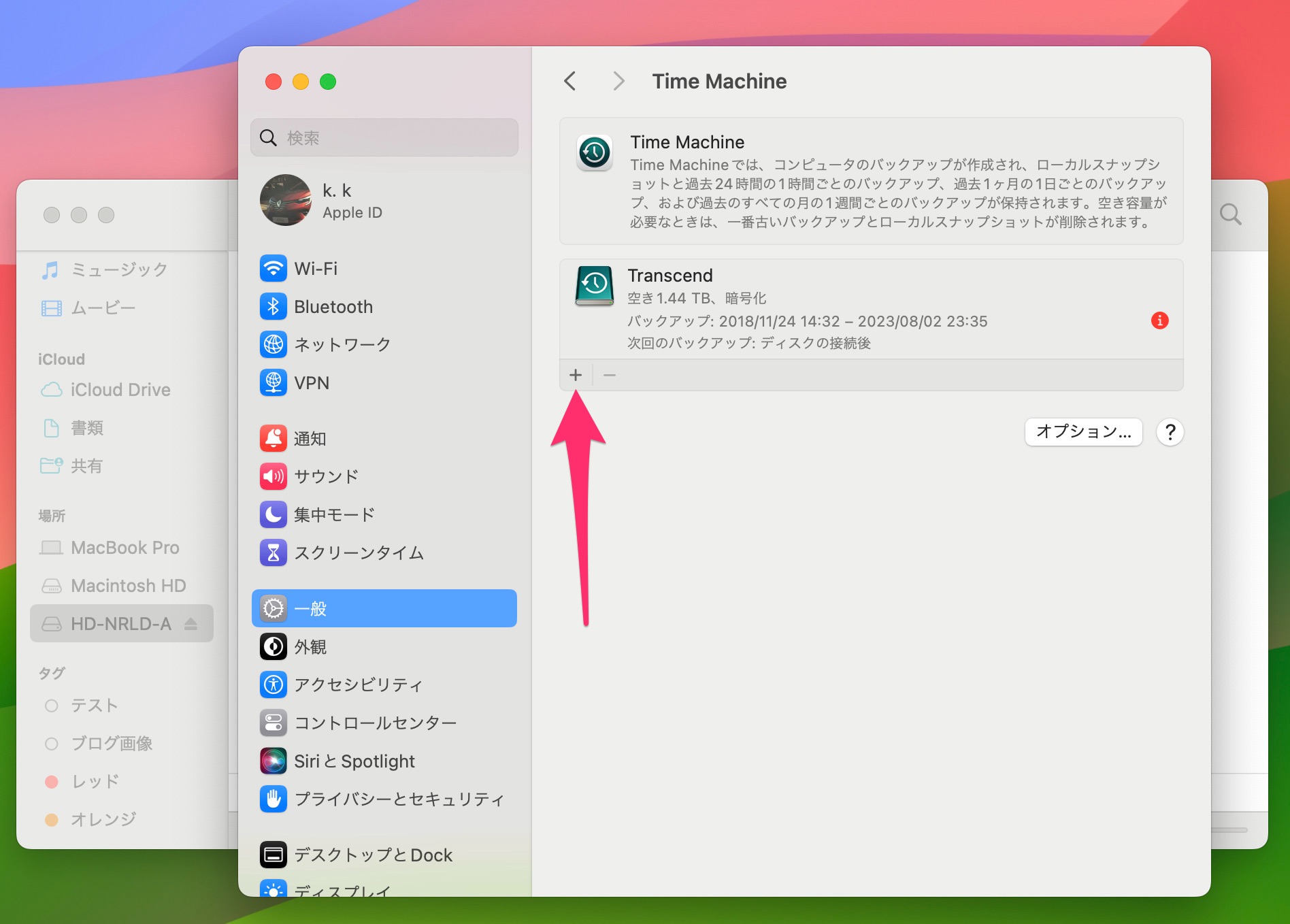
Task: Click the バックアップ date range text
Action: pyautogui.click(x=807, y=321)
